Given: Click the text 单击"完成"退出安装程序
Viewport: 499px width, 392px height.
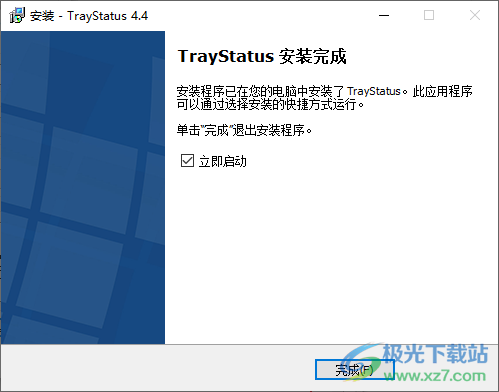Looking at the screenshot, I should (x=244, y=130).
